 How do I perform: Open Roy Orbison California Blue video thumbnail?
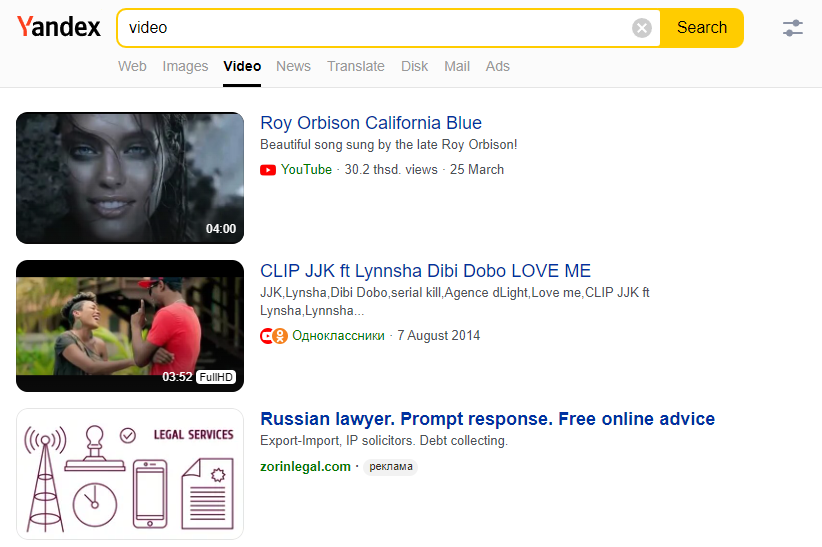pyautogui.click(x=130, y=178)
